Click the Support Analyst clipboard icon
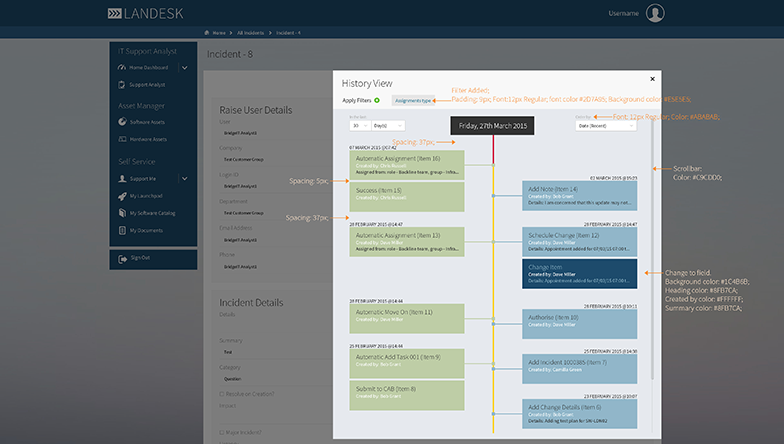The height and width of the screenshot is (444, 784). 123,85
